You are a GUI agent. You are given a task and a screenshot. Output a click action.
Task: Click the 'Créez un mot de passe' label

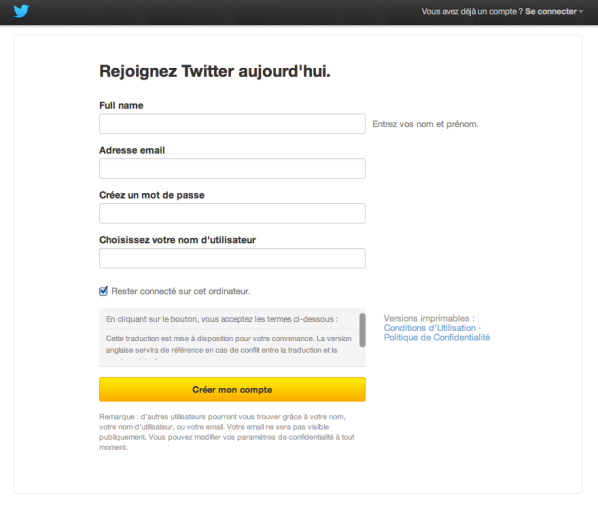152,195
